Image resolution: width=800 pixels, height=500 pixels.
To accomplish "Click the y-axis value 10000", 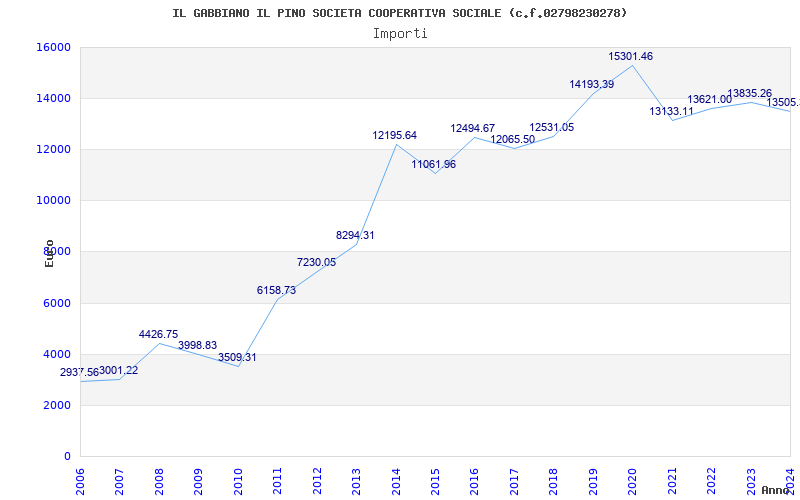I will pyautogui.click(x=53, y=201).
